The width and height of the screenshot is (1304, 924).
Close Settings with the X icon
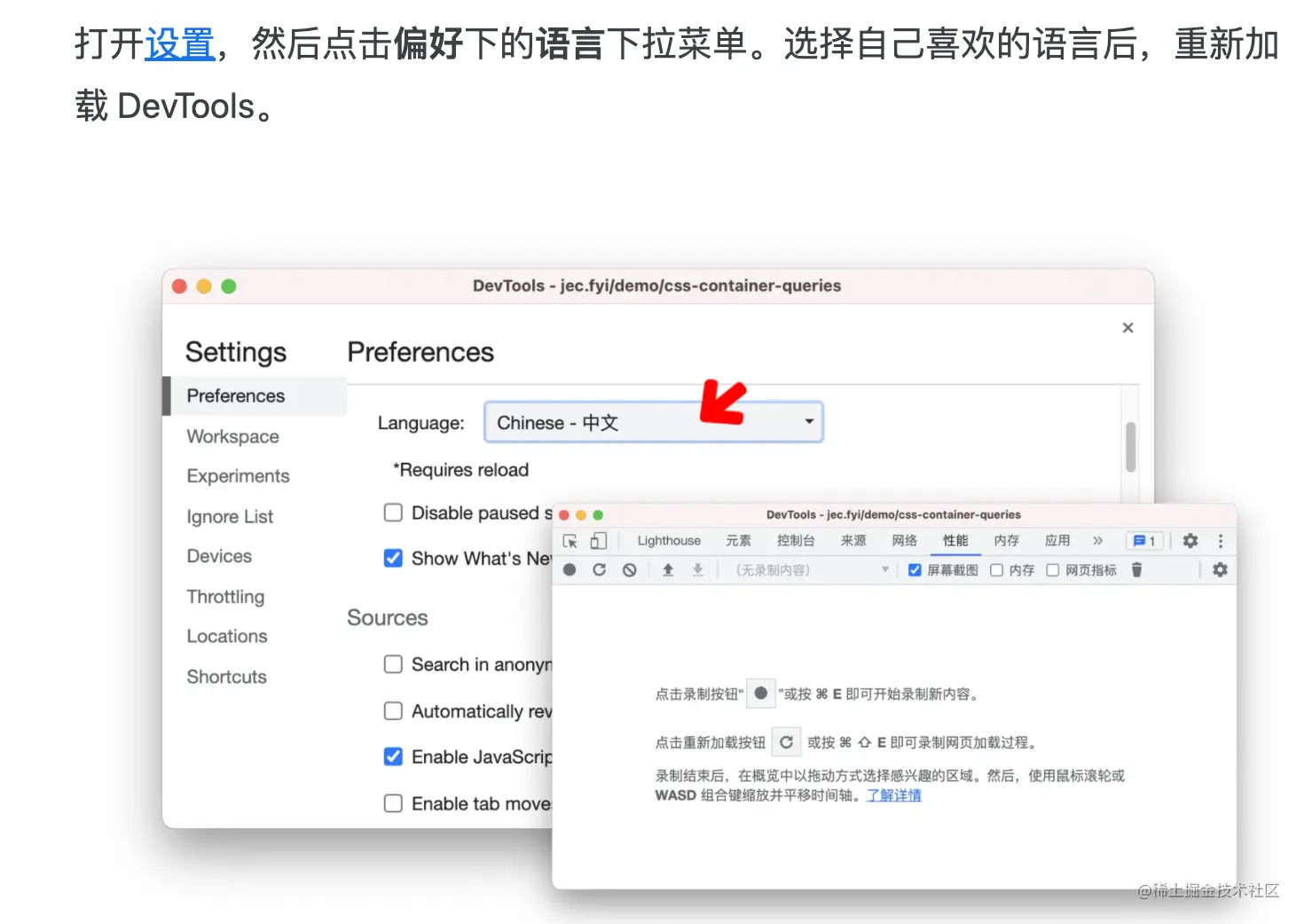1127,328
